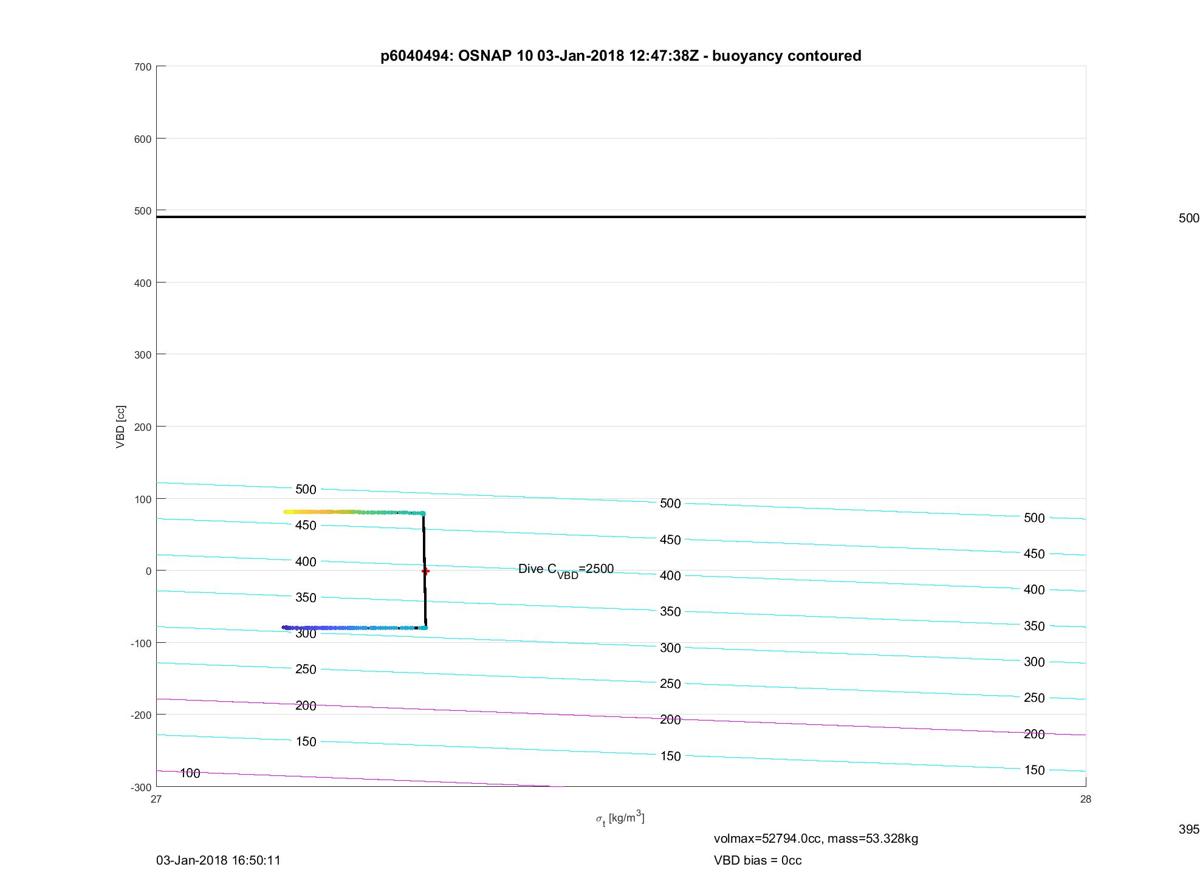Click the x-axis tick label 27
The height and width of the screenshot is (885, 1200).
pos(156,799)
